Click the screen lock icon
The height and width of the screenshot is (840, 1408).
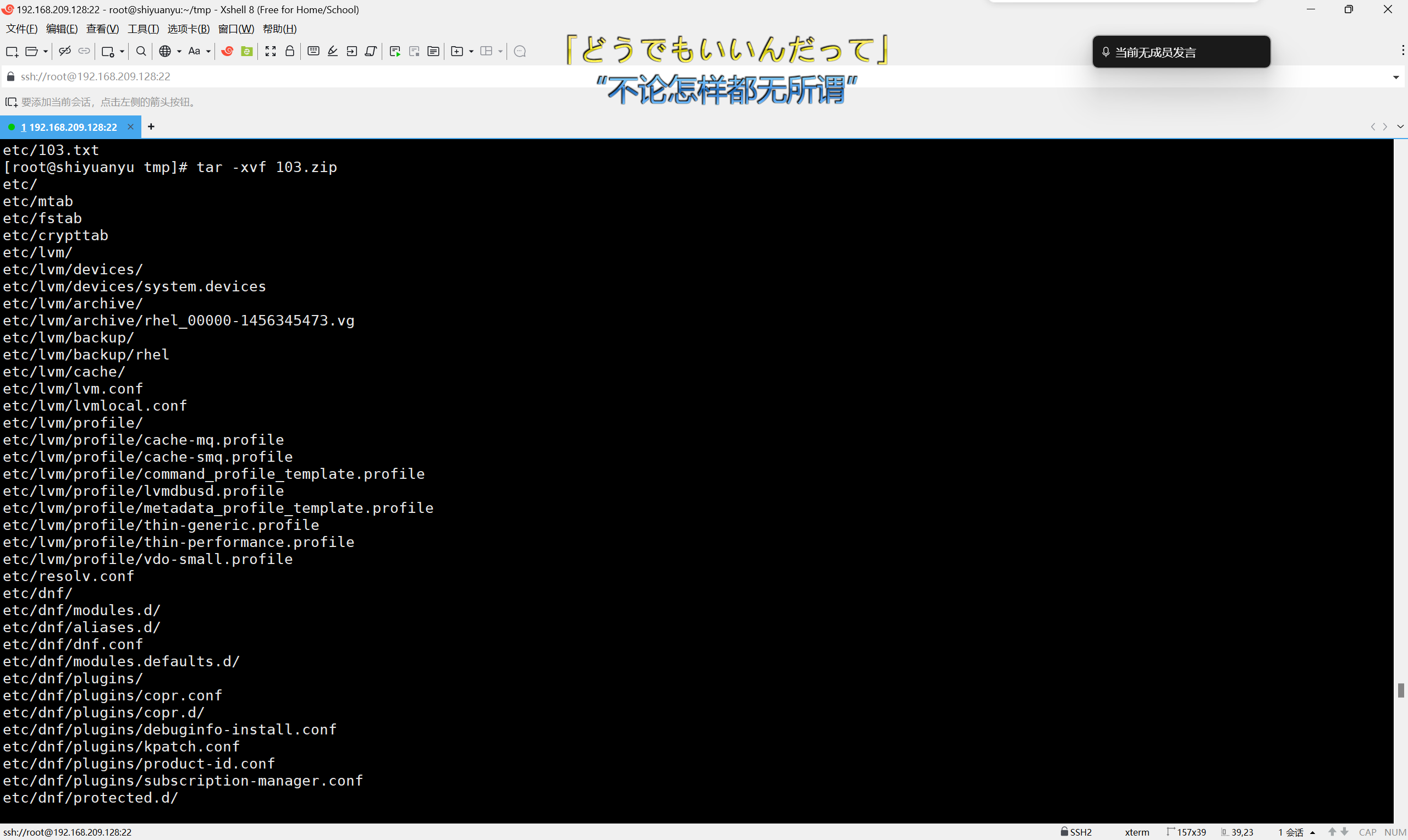289,51
